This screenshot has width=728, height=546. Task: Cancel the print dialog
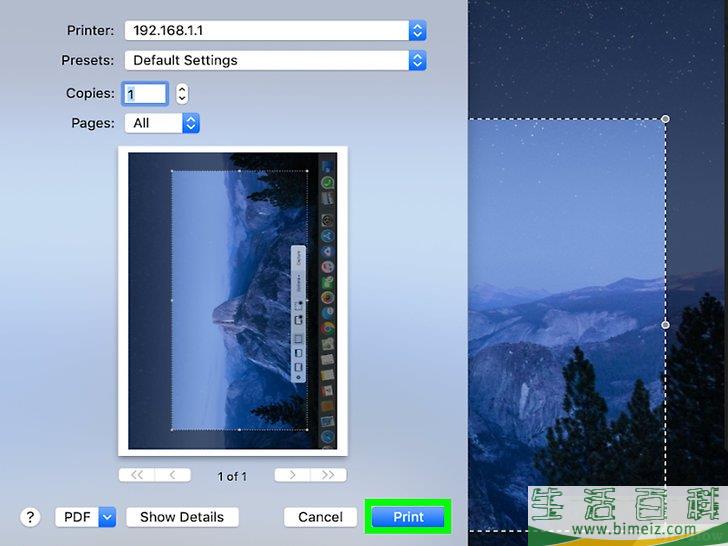click(320, 517)
